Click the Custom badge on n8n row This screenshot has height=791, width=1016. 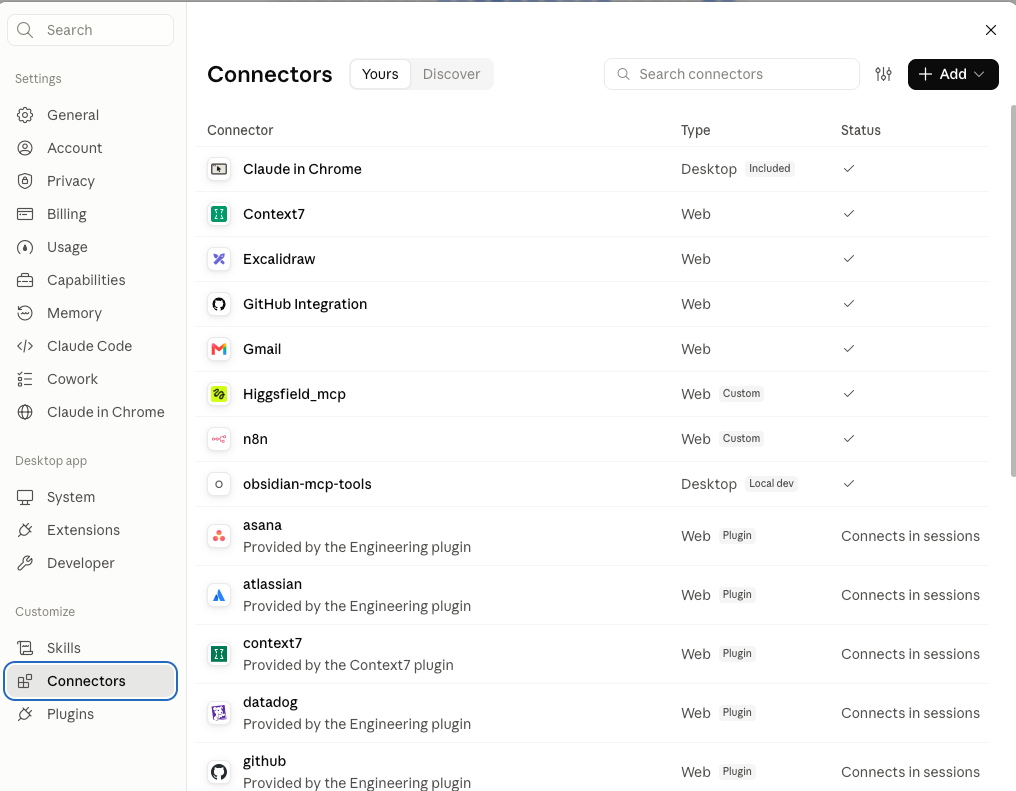tap(741, 439)
